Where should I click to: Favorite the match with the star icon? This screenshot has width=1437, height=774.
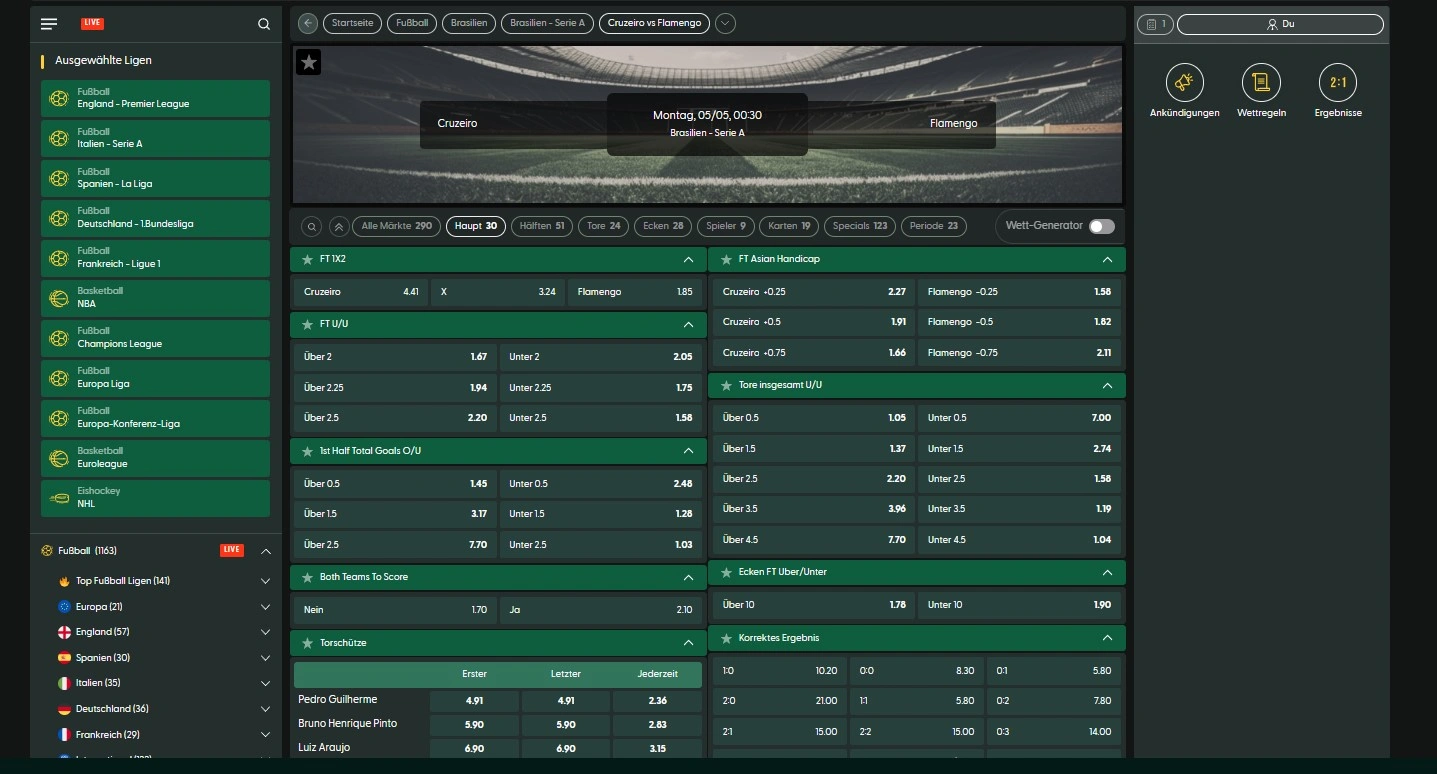[x=309, y=62]
